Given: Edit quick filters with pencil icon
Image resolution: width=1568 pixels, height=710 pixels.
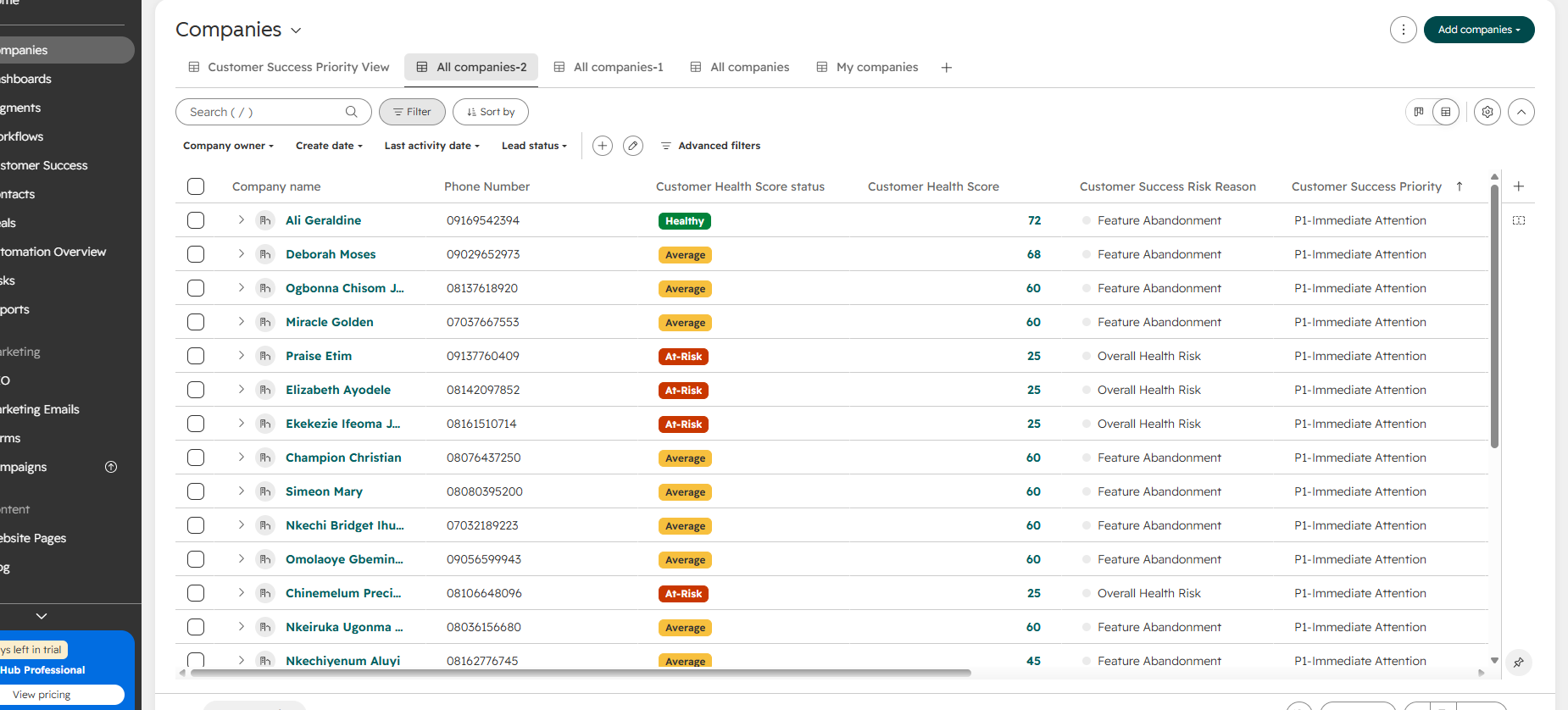Looking at the screenshot, I should 633,146.
